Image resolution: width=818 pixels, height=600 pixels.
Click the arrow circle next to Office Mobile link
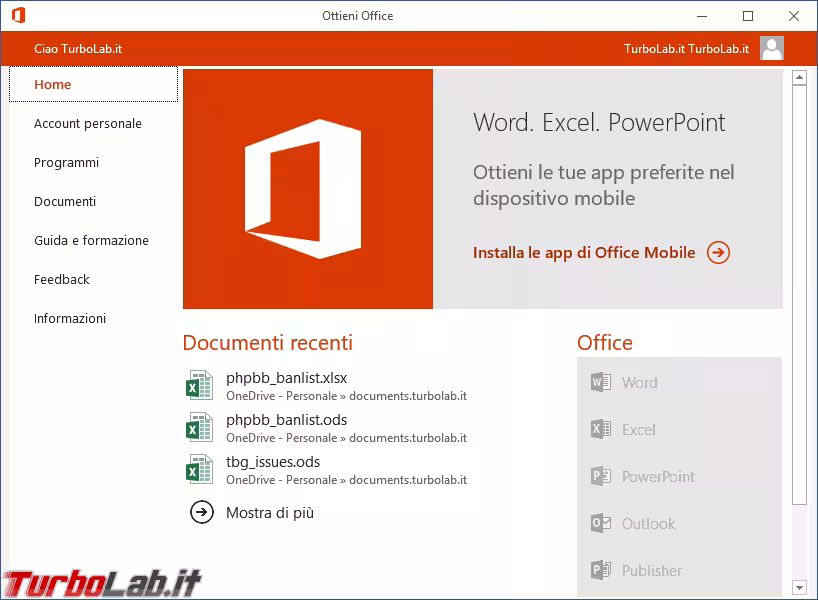(718, 253)
